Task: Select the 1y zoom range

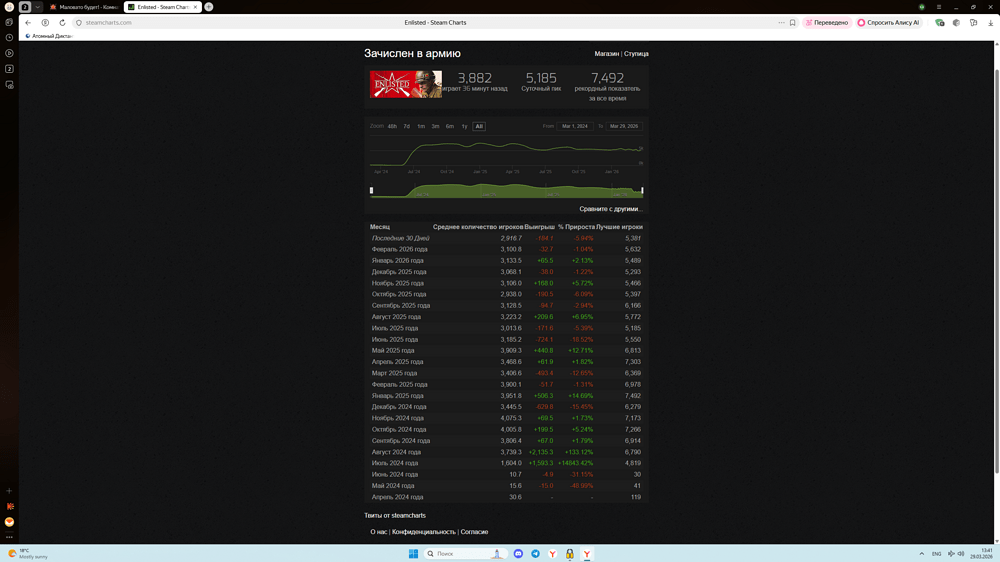Action: [x=464, y=126]
